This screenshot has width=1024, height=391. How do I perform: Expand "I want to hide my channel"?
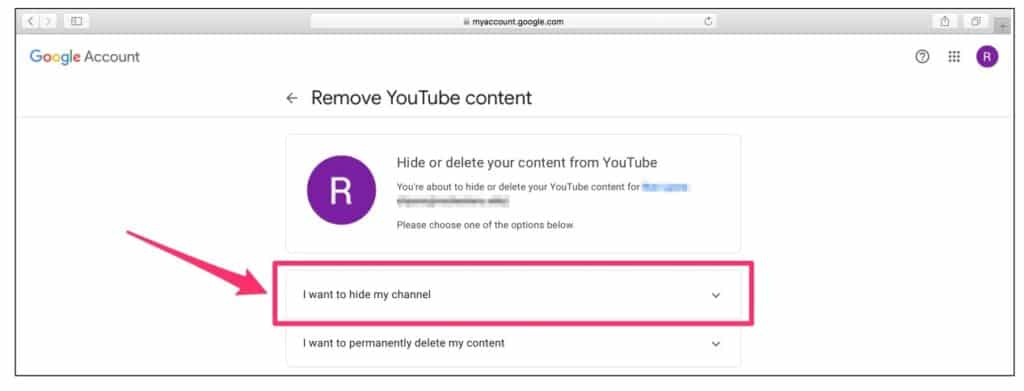pyautogui.click(x=513, y=294)
